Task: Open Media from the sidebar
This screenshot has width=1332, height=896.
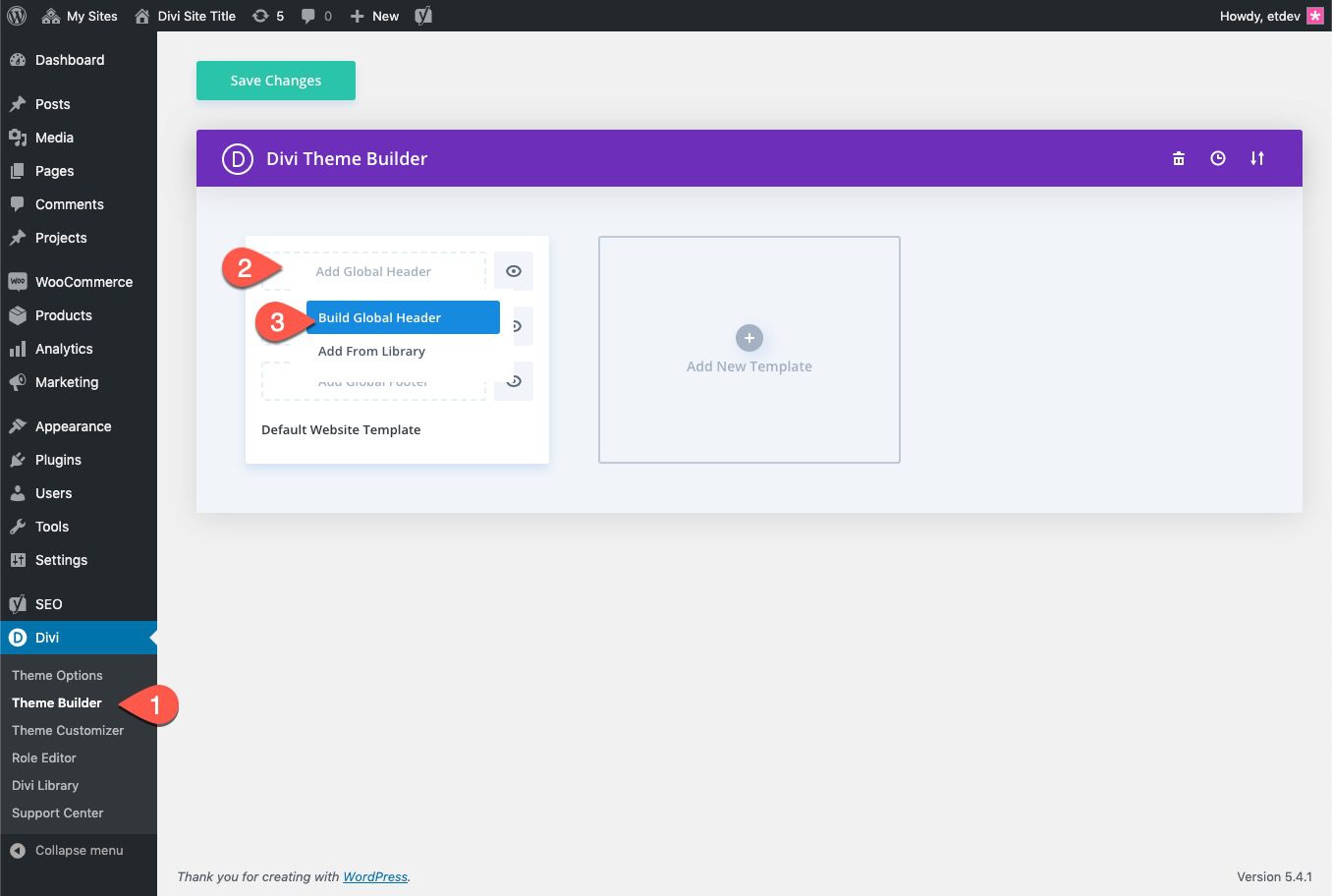Action: point(54,138)
